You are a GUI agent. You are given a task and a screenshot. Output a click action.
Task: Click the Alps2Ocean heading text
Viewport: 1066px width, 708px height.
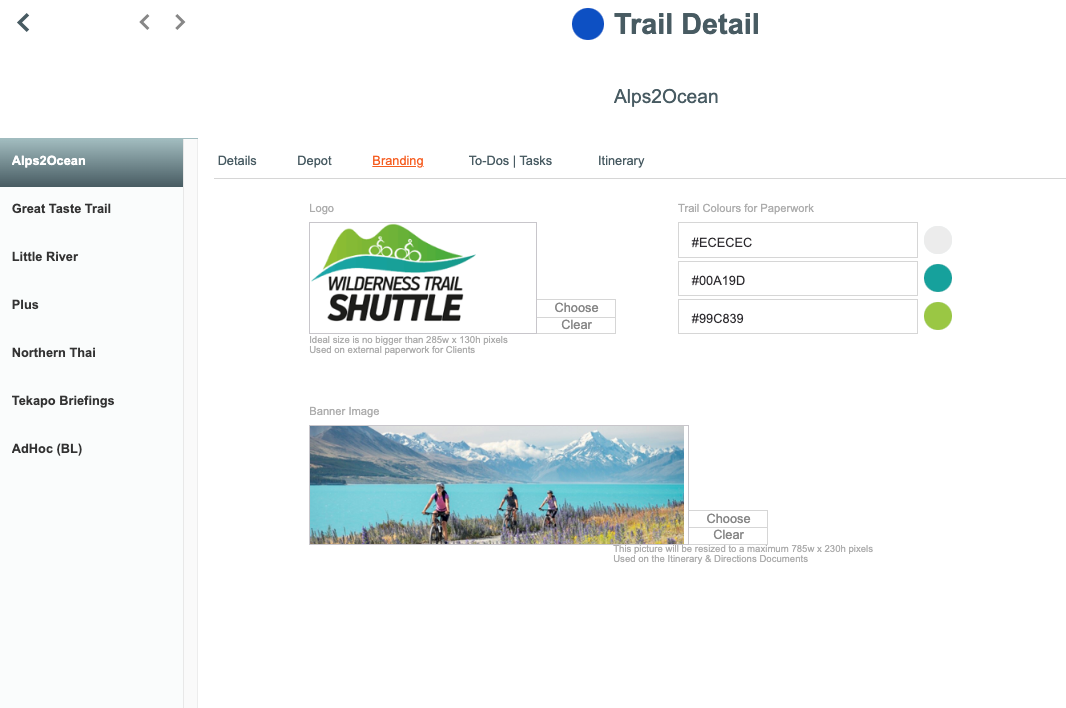(x=666, y=97)
